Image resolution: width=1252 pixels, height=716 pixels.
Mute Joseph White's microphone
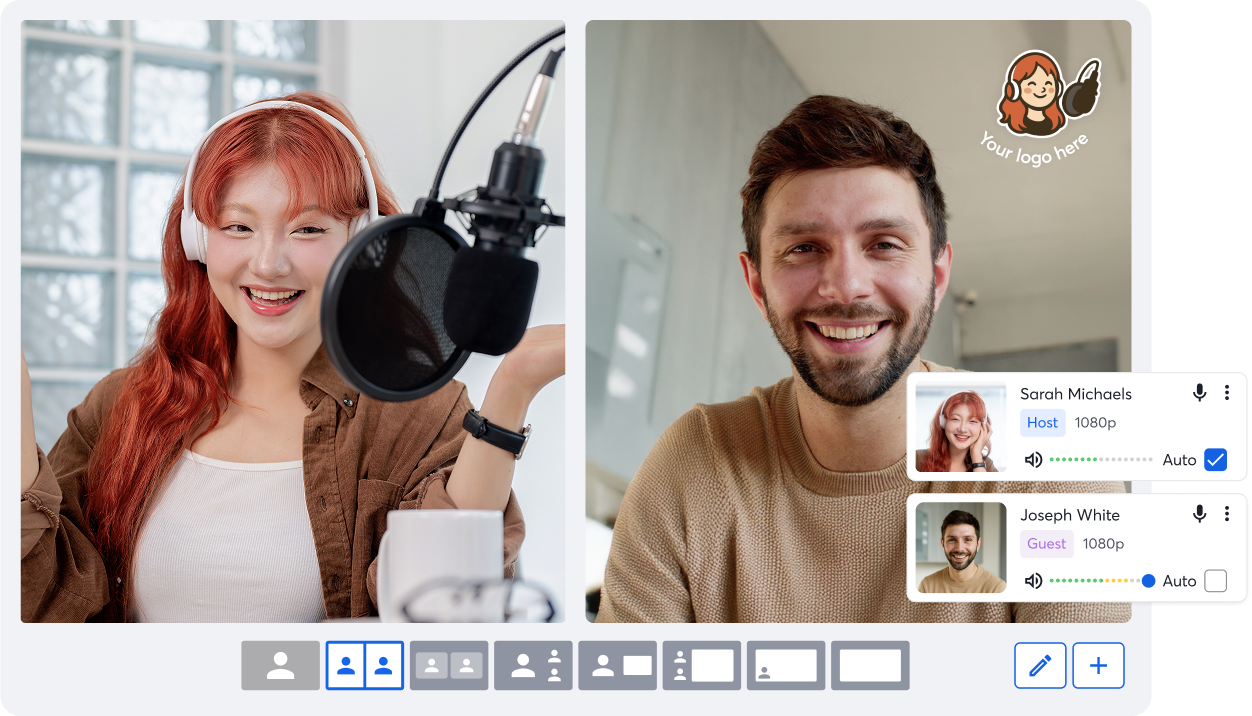[x=1199, y=514]
